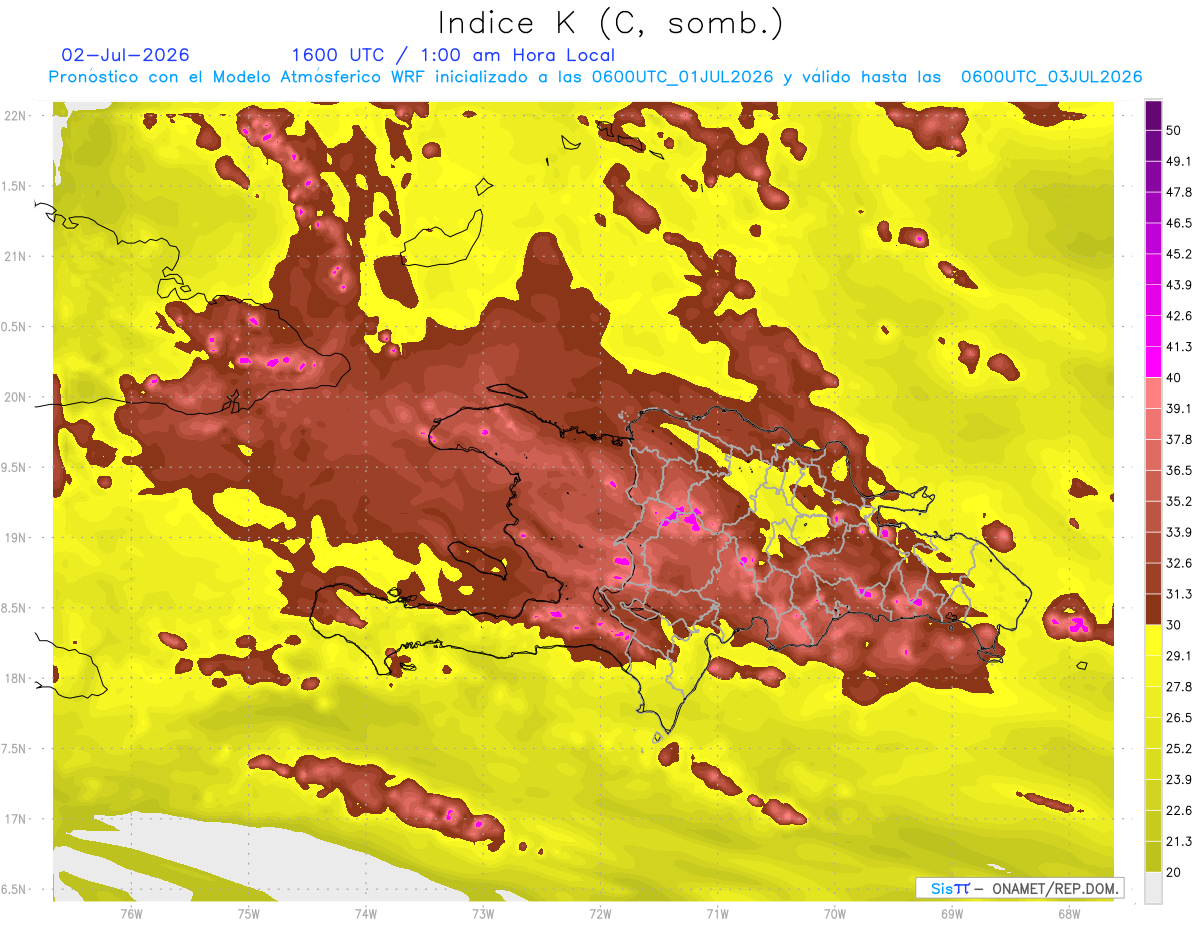
Task: Click the '73W' longitude label
Action: [483, 914]
